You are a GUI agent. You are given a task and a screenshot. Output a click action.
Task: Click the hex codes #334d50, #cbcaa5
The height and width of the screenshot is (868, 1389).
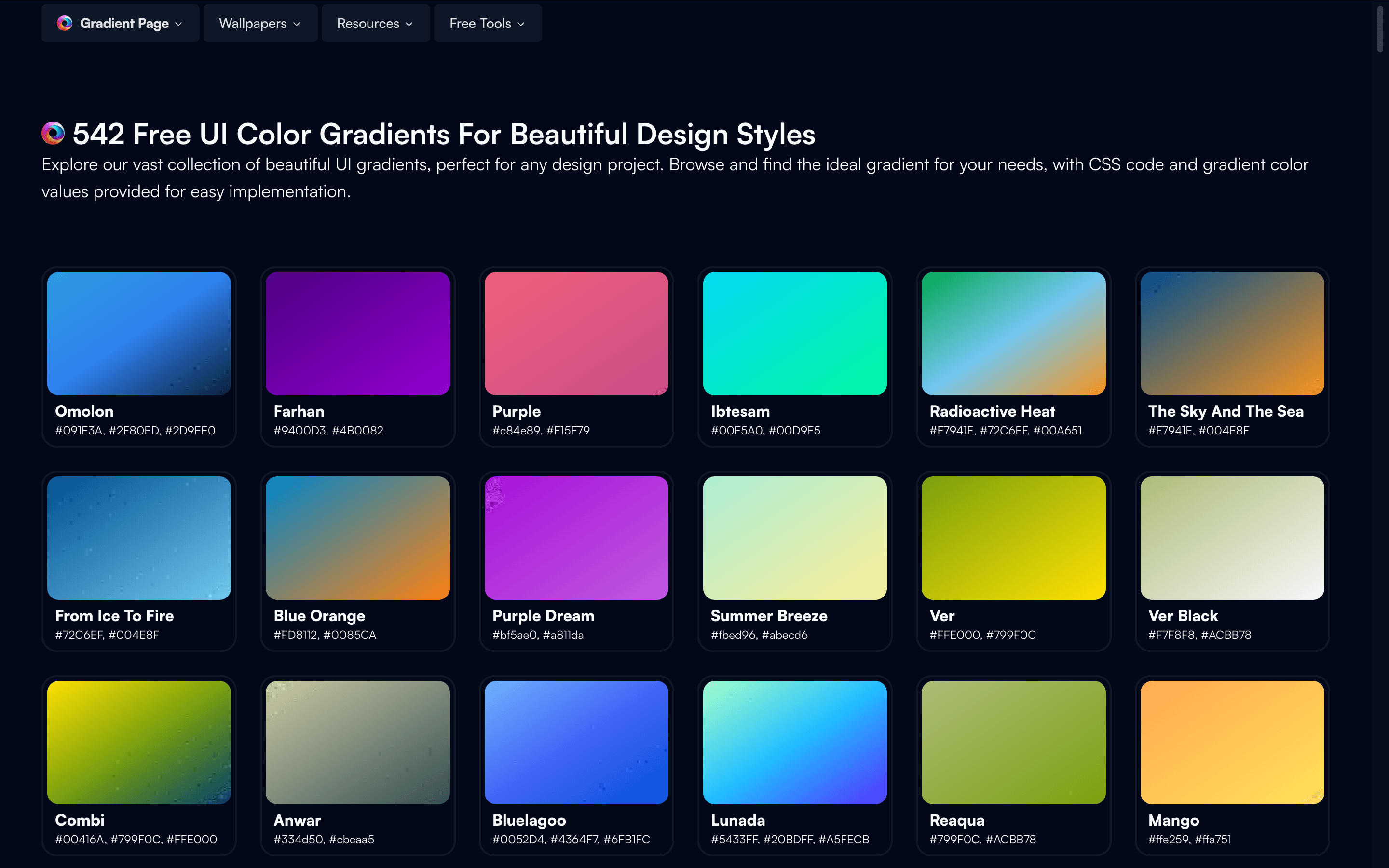pos(324,839)
